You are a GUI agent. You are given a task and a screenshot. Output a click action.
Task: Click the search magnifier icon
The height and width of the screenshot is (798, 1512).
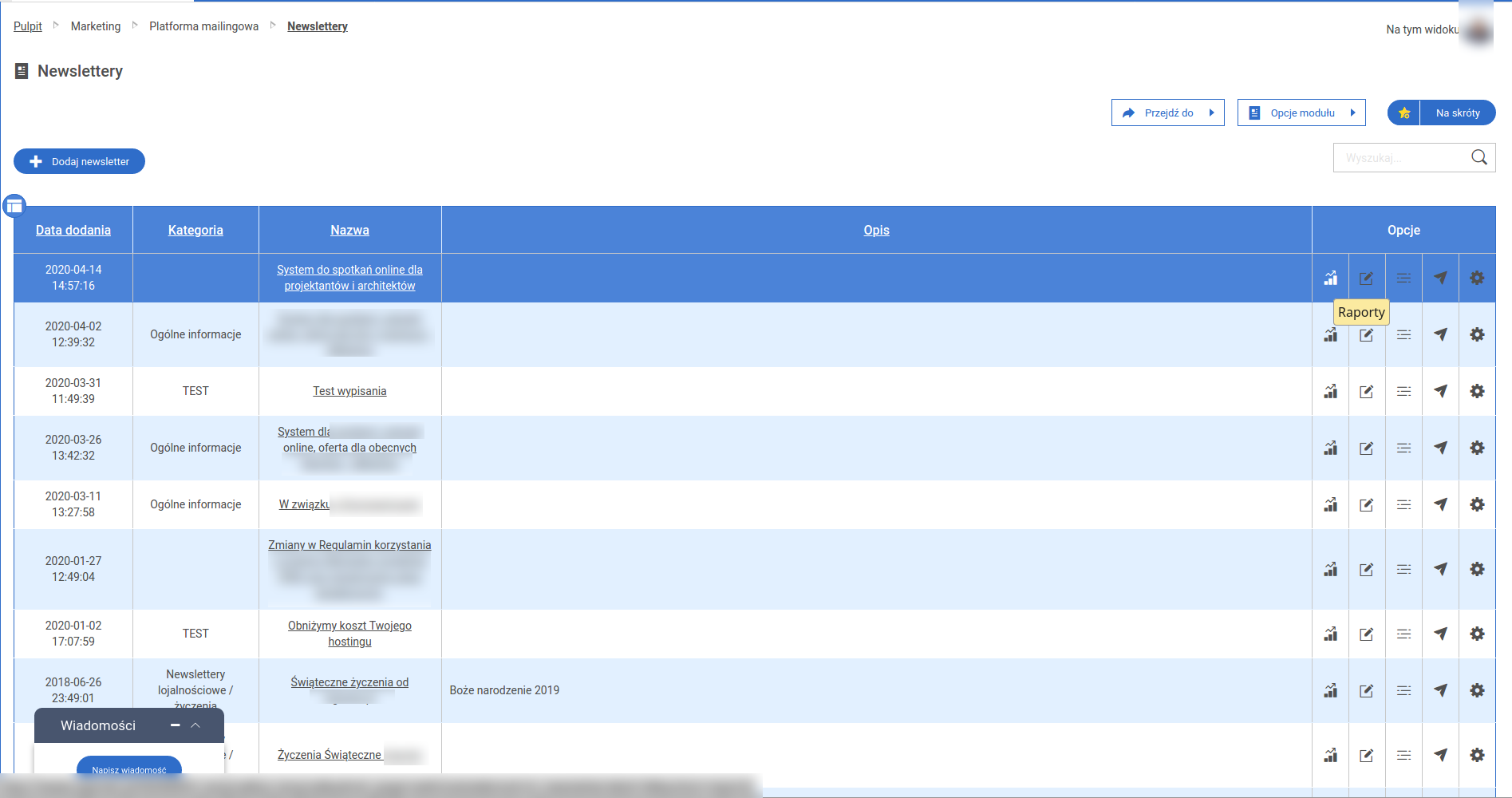click(1478, 157)
